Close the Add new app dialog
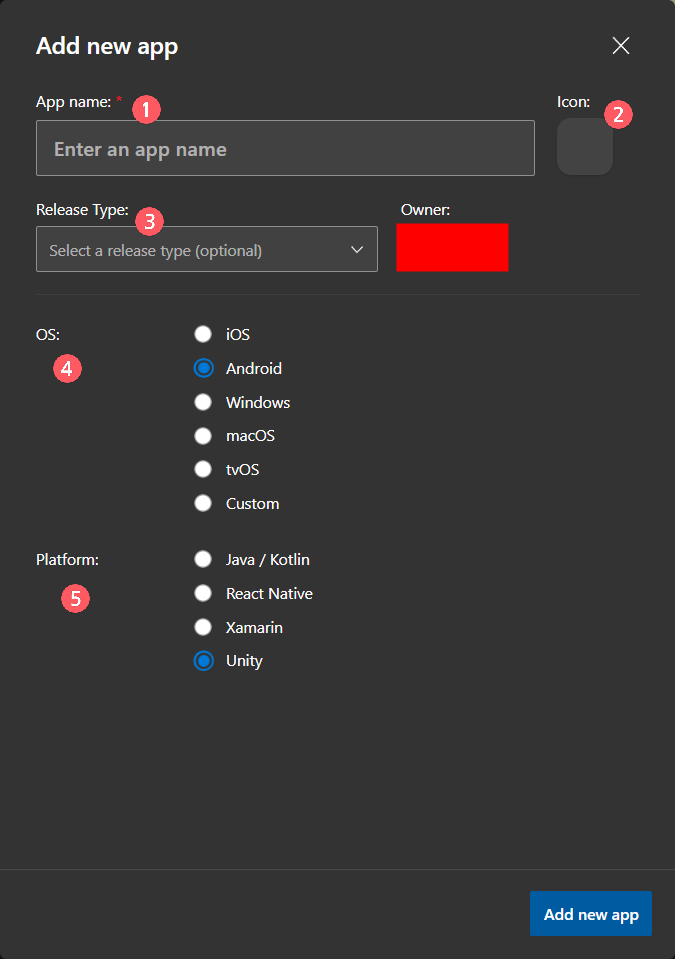This screenshot has height=959, width=675. pos(621,45)
